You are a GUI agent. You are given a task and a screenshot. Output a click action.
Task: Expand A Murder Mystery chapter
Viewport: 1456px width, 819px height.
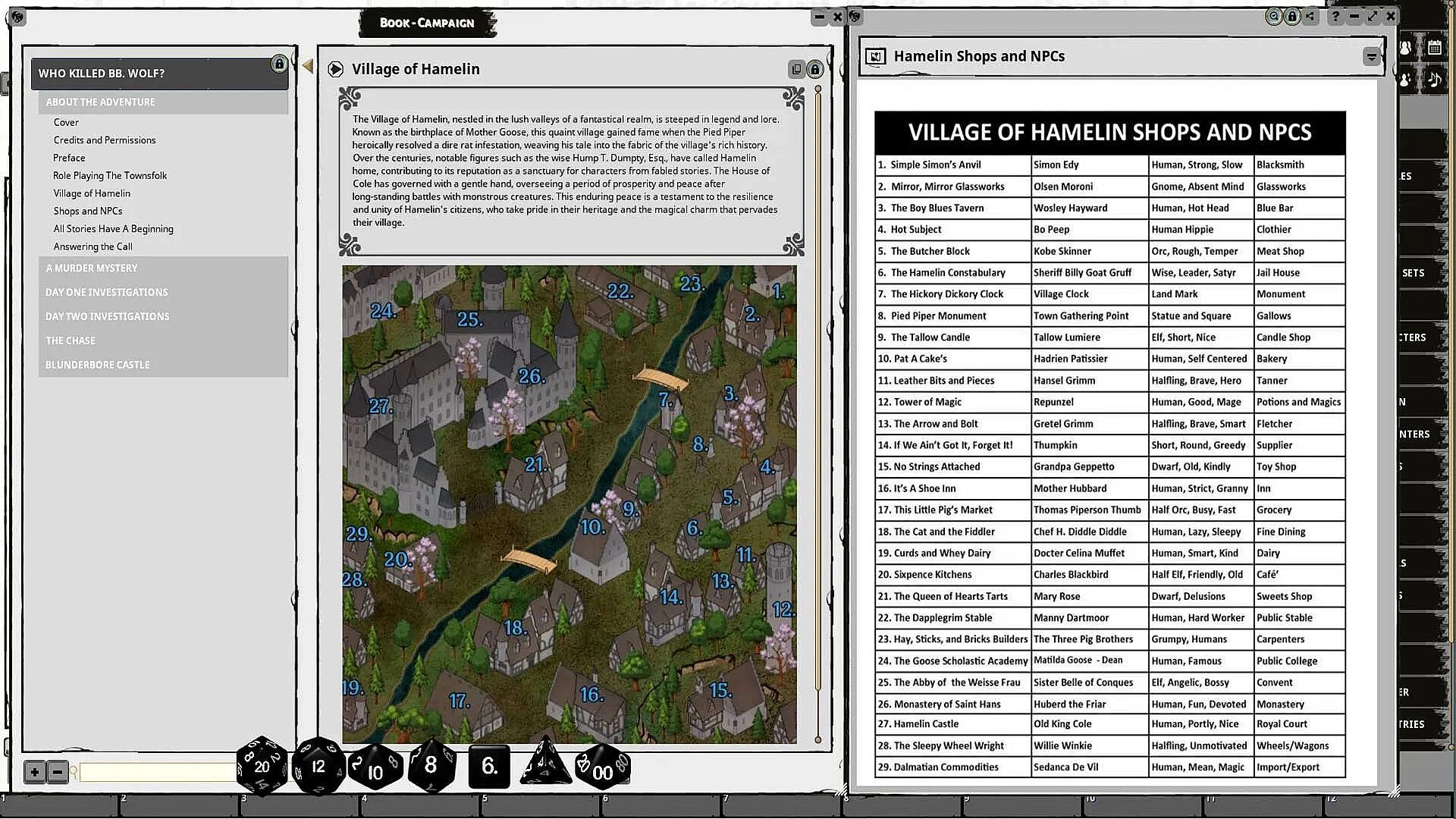[x=92, y=268]
